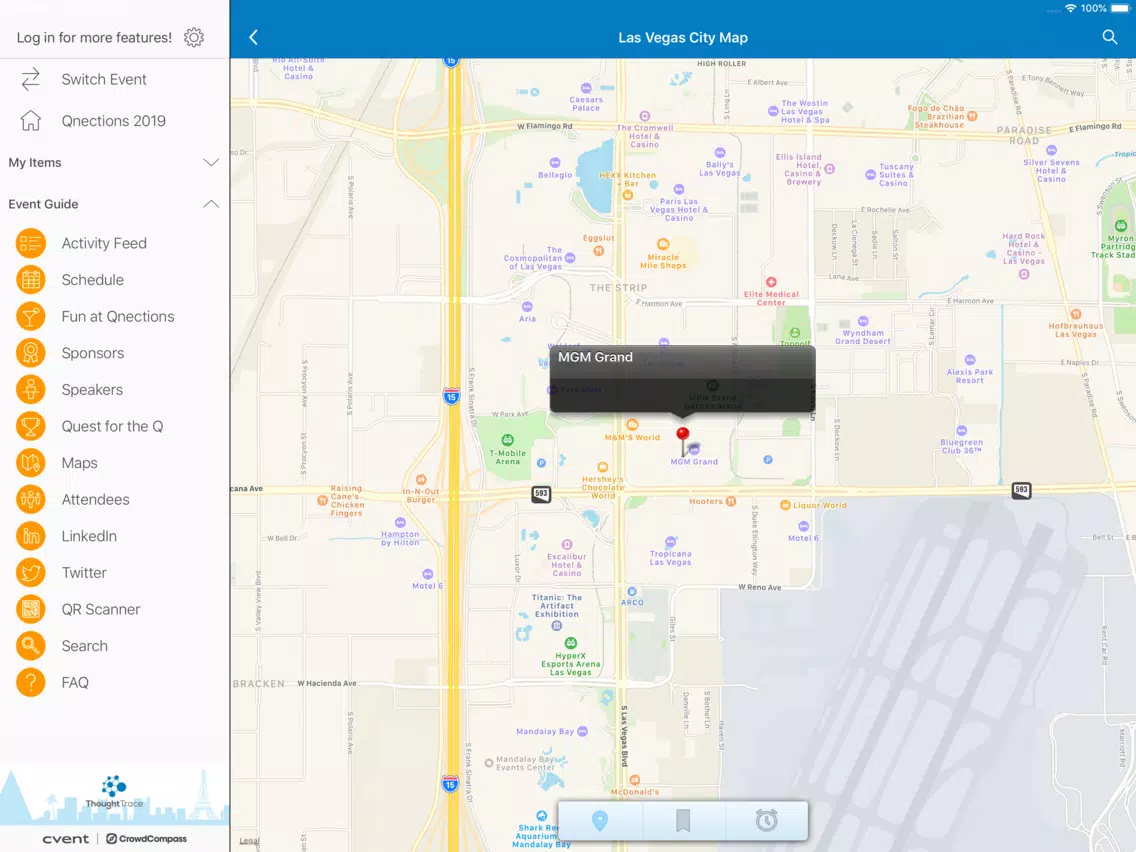Open the QR Scanner icon
The image size is (1136, 852).
[30, 609]
